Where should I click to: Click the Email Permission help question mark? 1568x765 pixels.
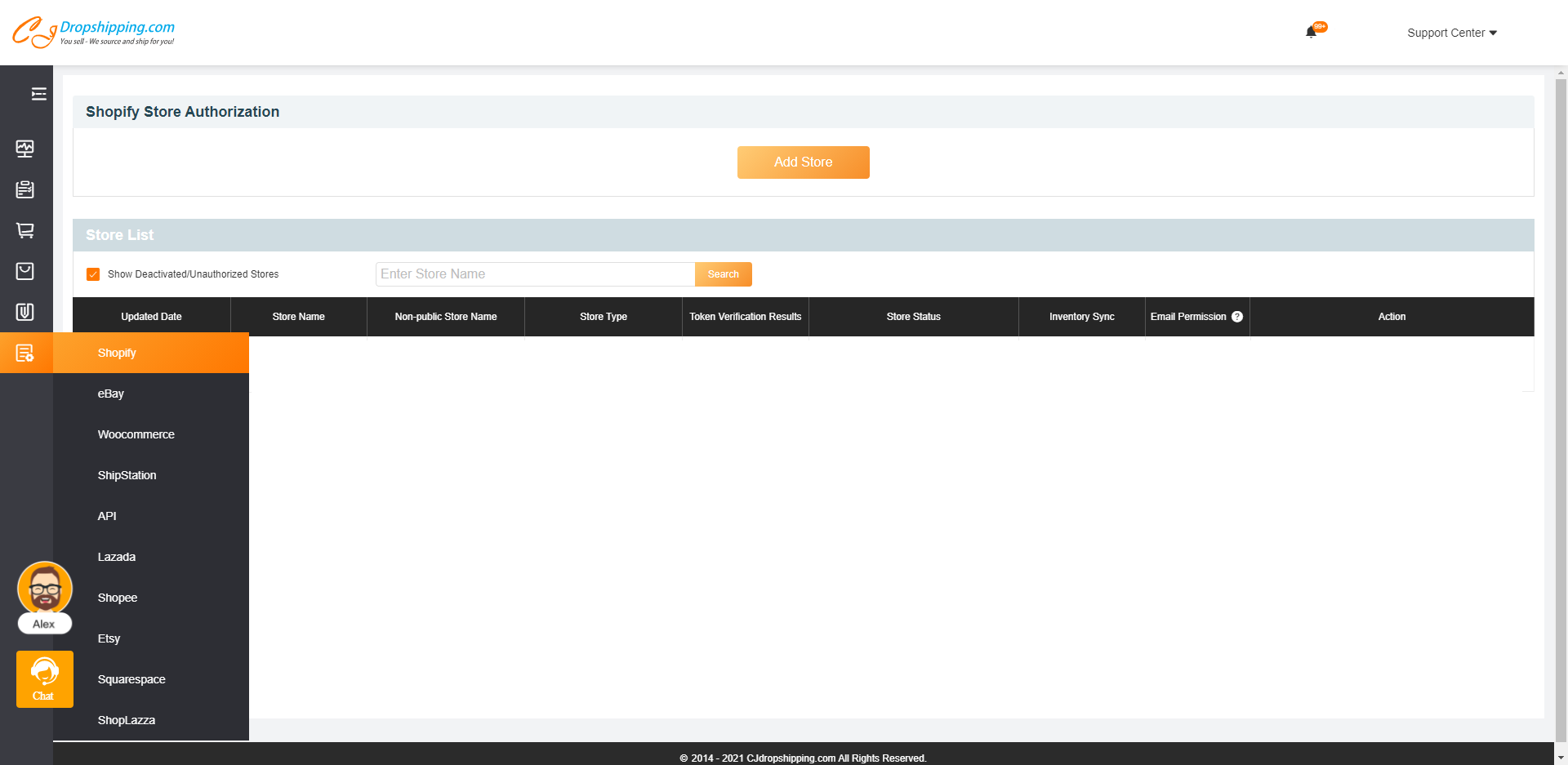1237,317
